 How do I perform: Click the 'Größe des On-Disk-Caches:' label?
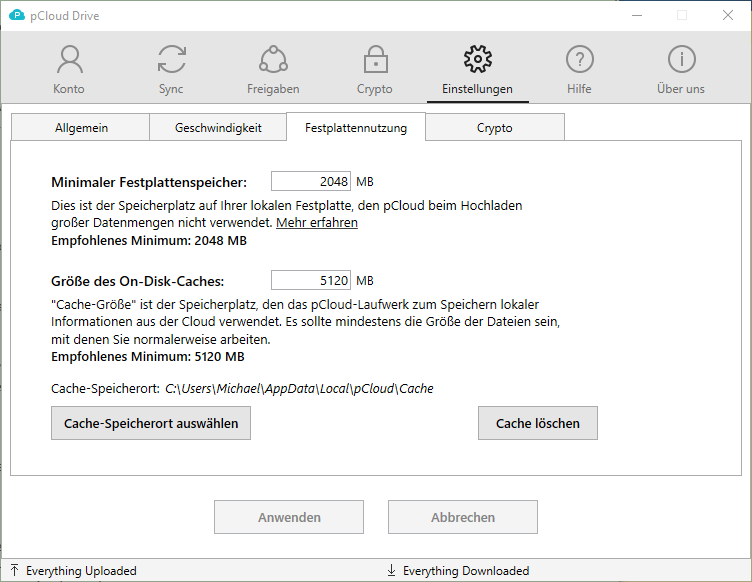coord(138,281)
